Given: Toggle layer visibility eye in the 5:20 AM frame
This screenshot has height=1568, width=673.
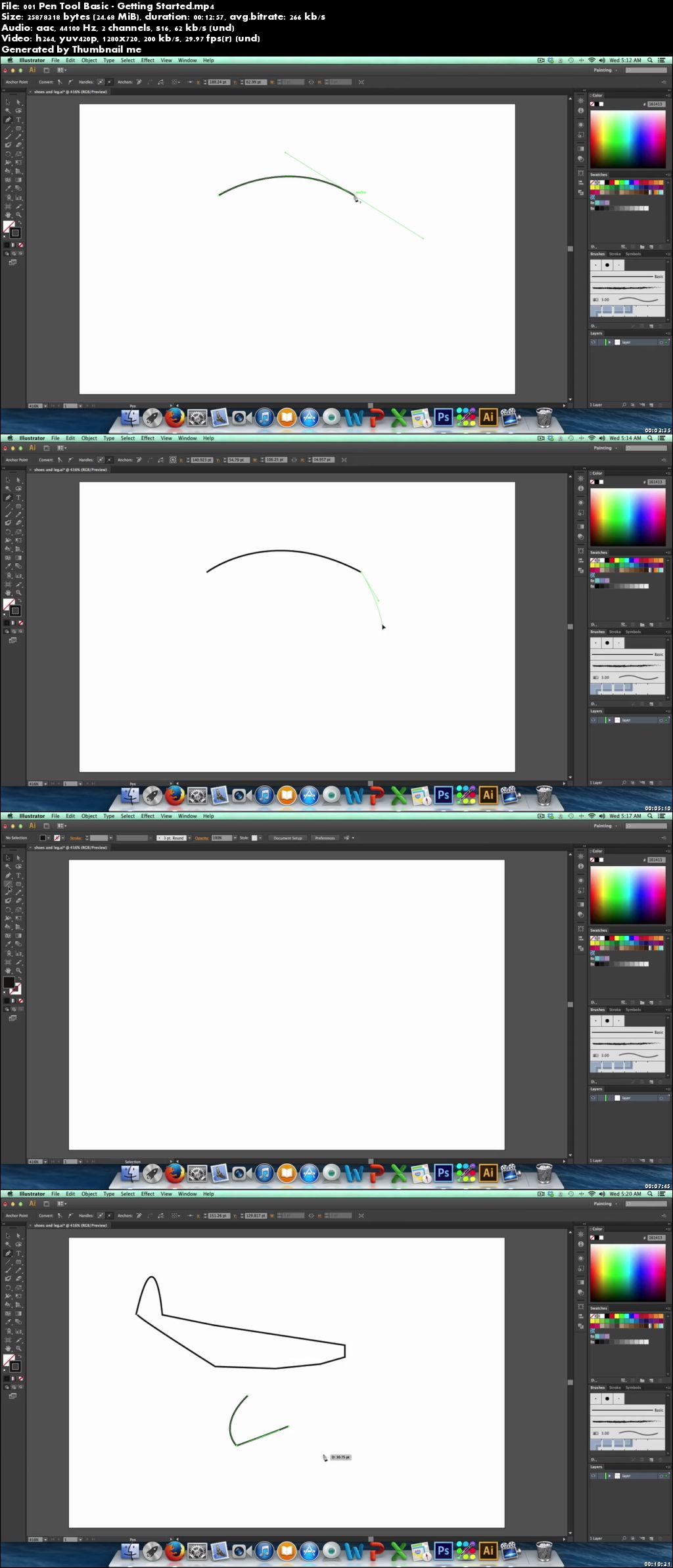Looking at the screenshot, I should pyautogui.click(x=593, y=1475).
